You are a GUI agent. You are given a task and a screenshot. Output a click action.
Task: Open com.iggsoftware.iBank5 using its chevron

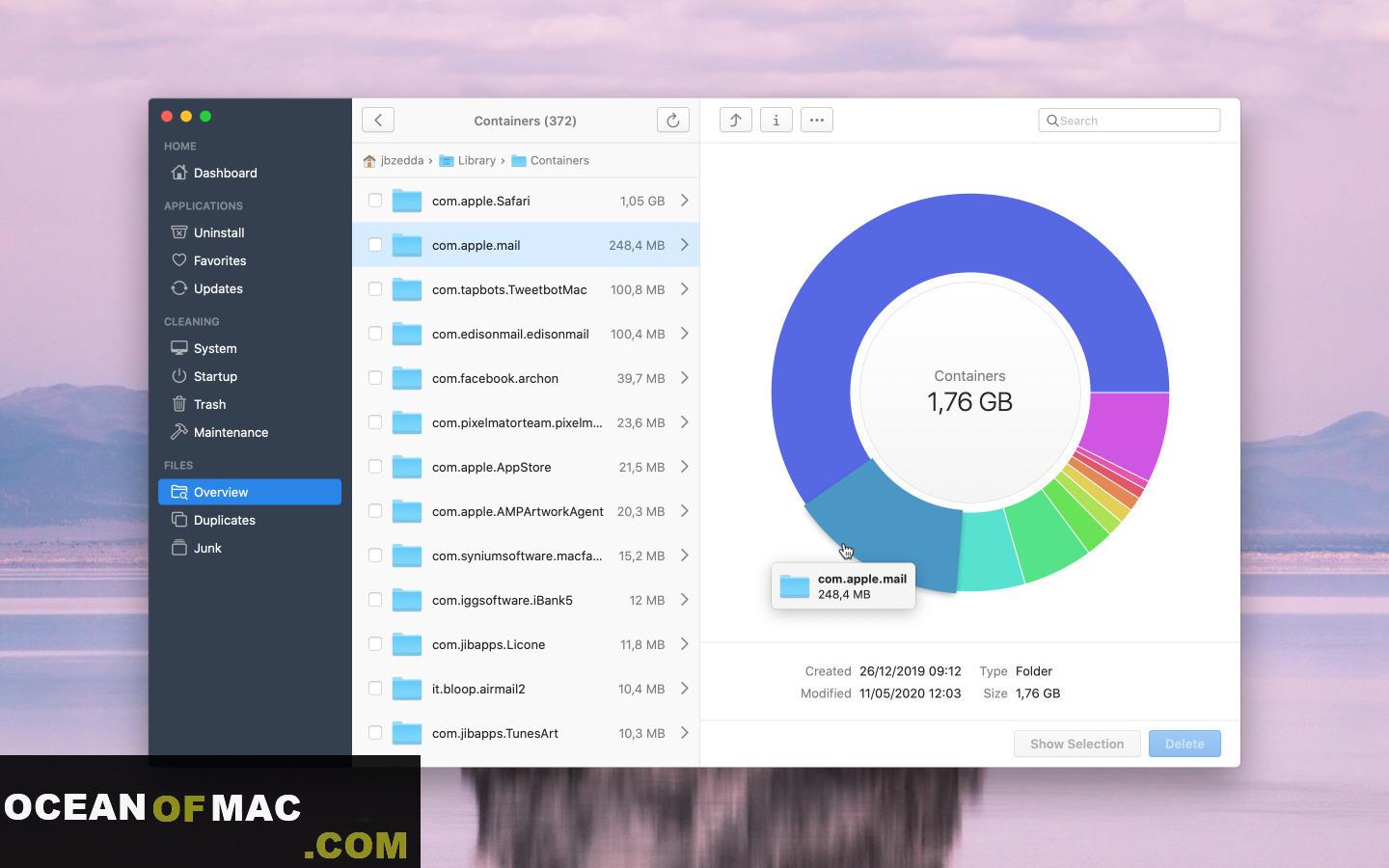(x=685, y=600)
